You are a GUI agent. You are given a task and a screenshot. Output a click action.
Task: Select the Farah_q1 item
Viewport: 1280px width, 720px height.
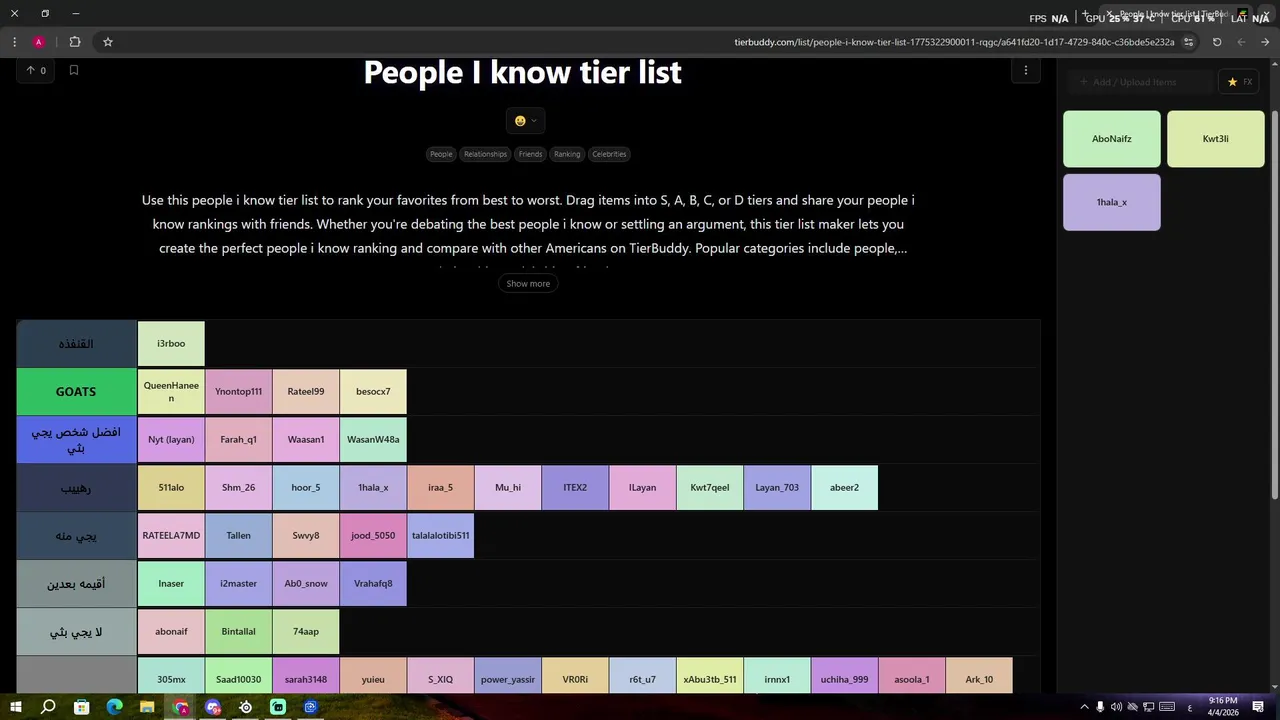tap(238, 440)
